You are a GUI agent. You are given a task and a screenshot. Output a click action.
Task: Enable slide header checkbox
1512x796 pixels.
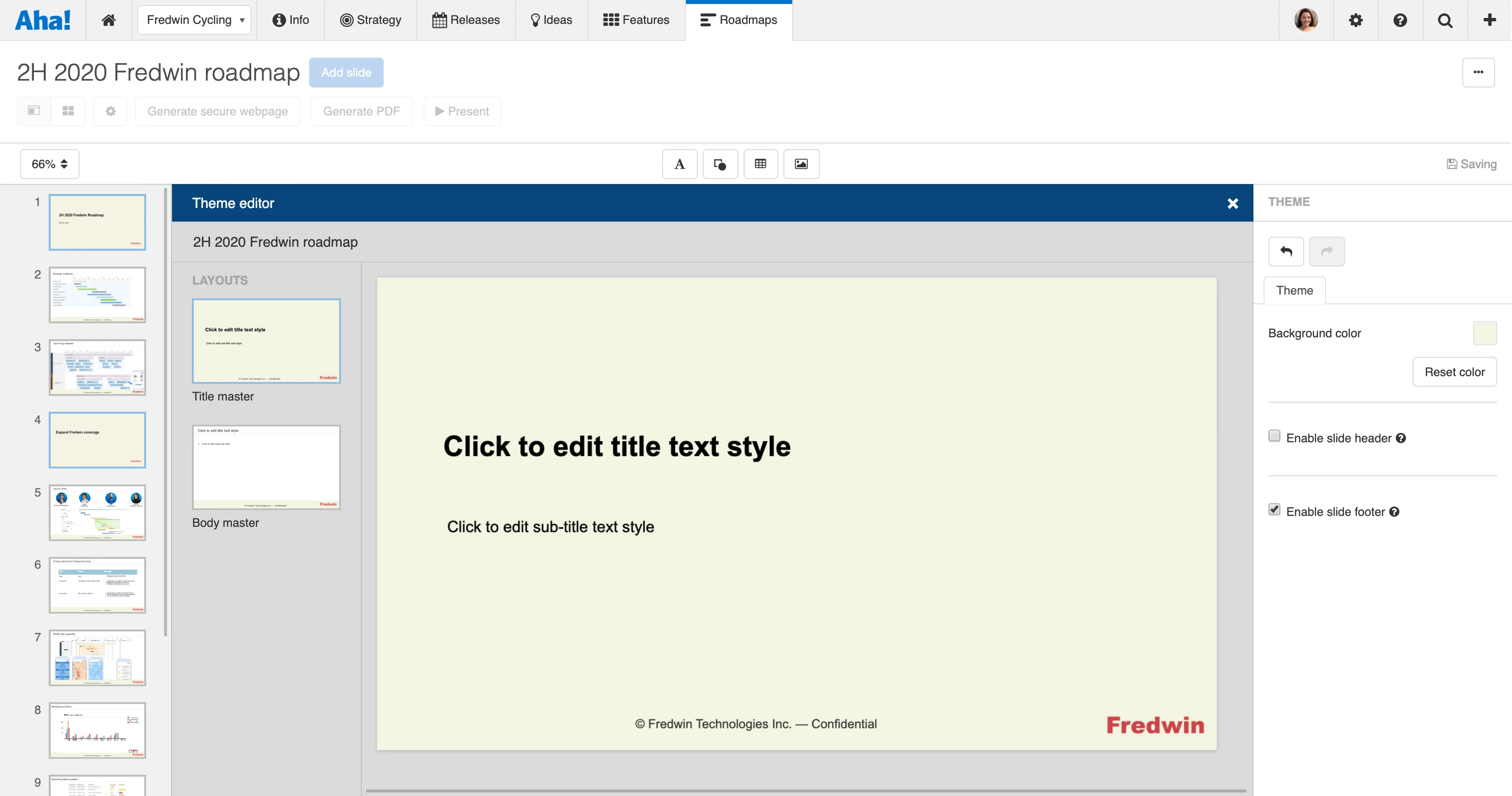1274,436
